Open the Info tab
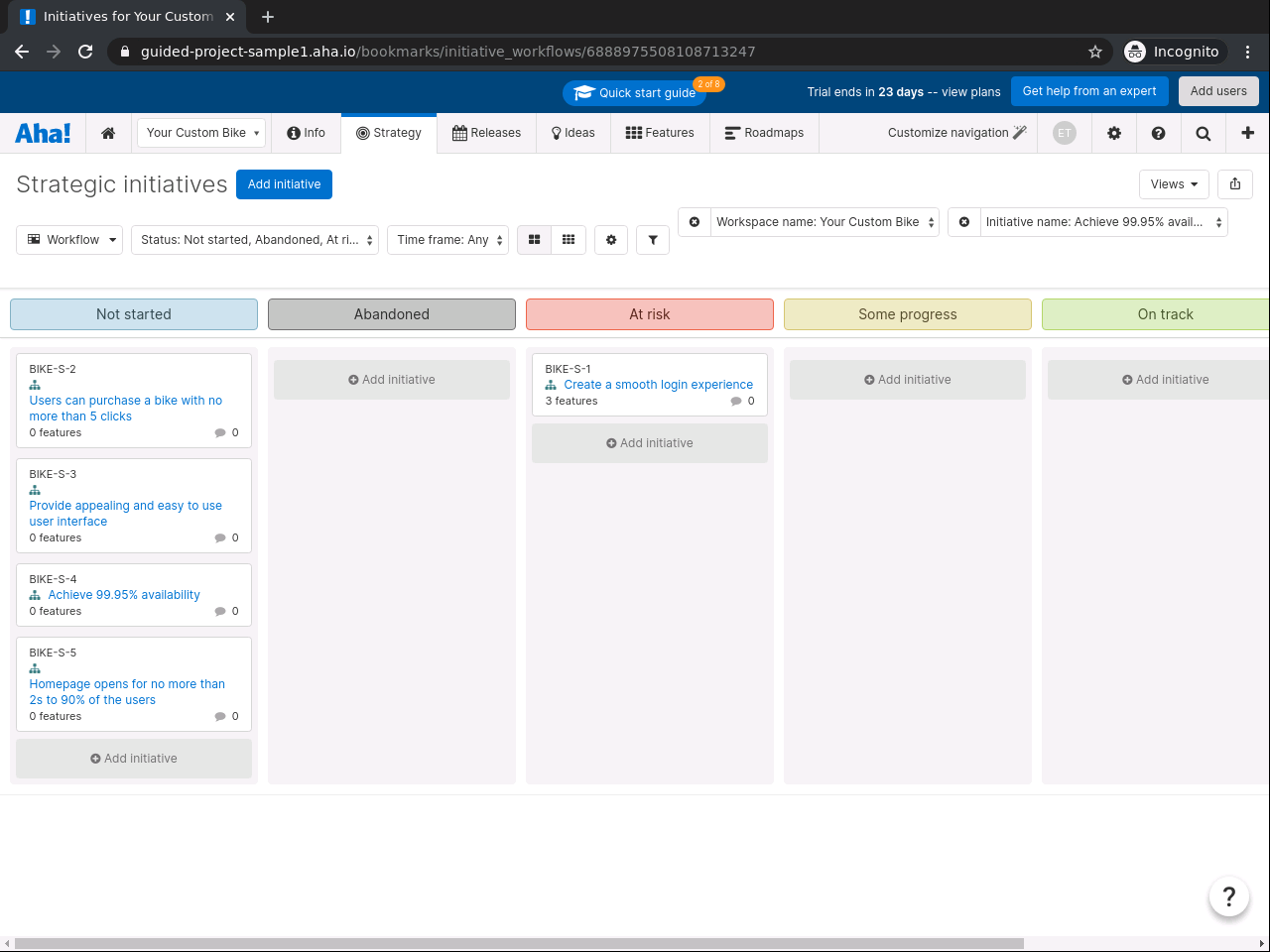1270x952 pixels. click(x=306, y=133)
